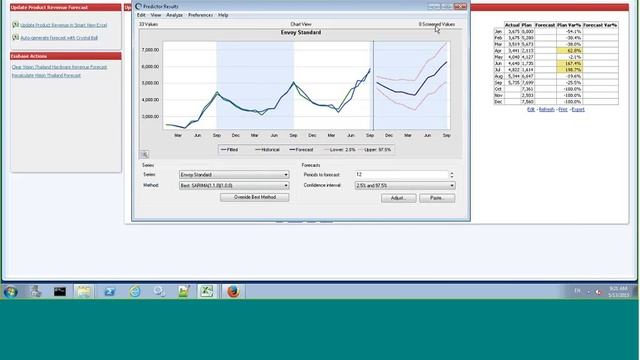The width and height of the screenshot is (640, 360).
Task: Click the 0 Screened Values label
Action: [x=436, y=24]
